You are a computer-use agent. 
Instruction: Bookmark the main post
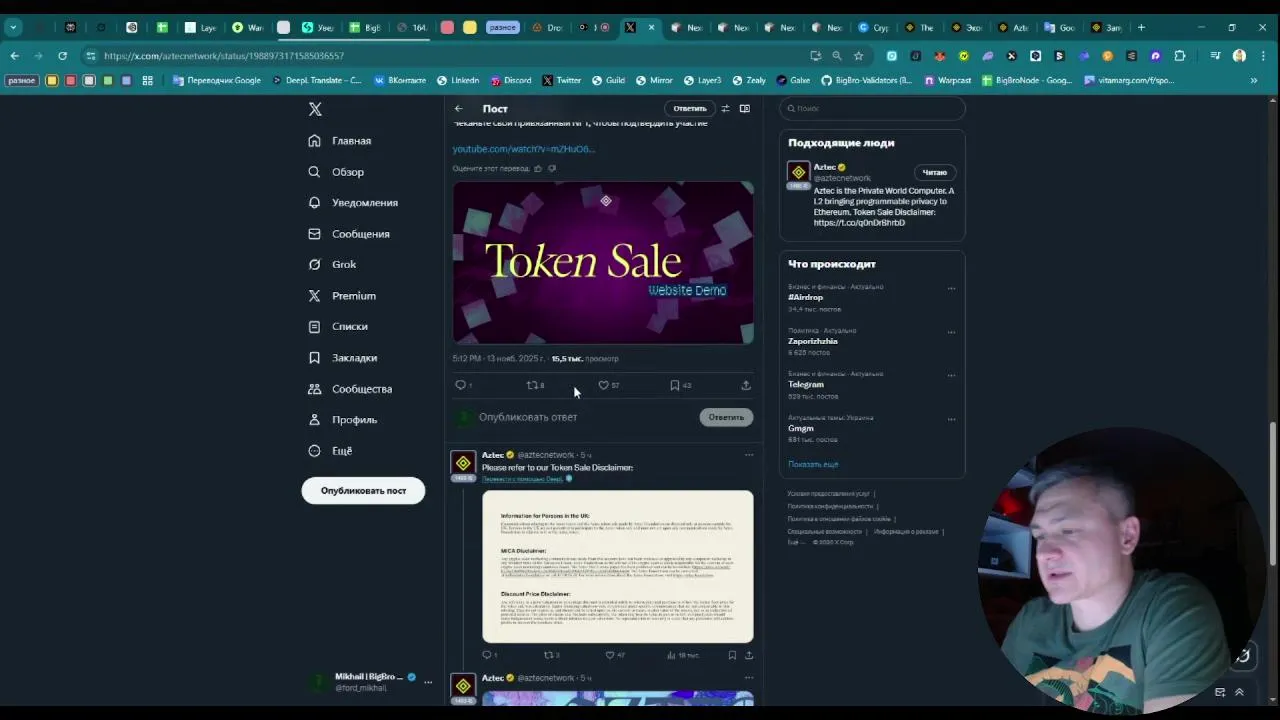[x=675, y=385]
